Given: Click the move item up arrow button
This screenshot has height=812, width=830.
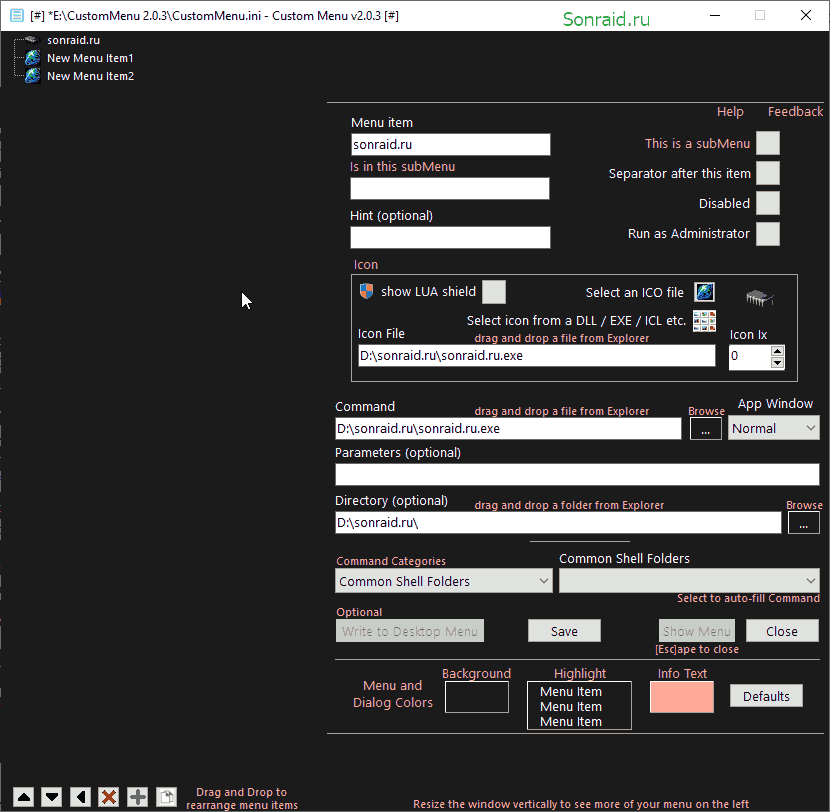Looking at the screenshot, I should pyautogui.click(x=24, y=797).
